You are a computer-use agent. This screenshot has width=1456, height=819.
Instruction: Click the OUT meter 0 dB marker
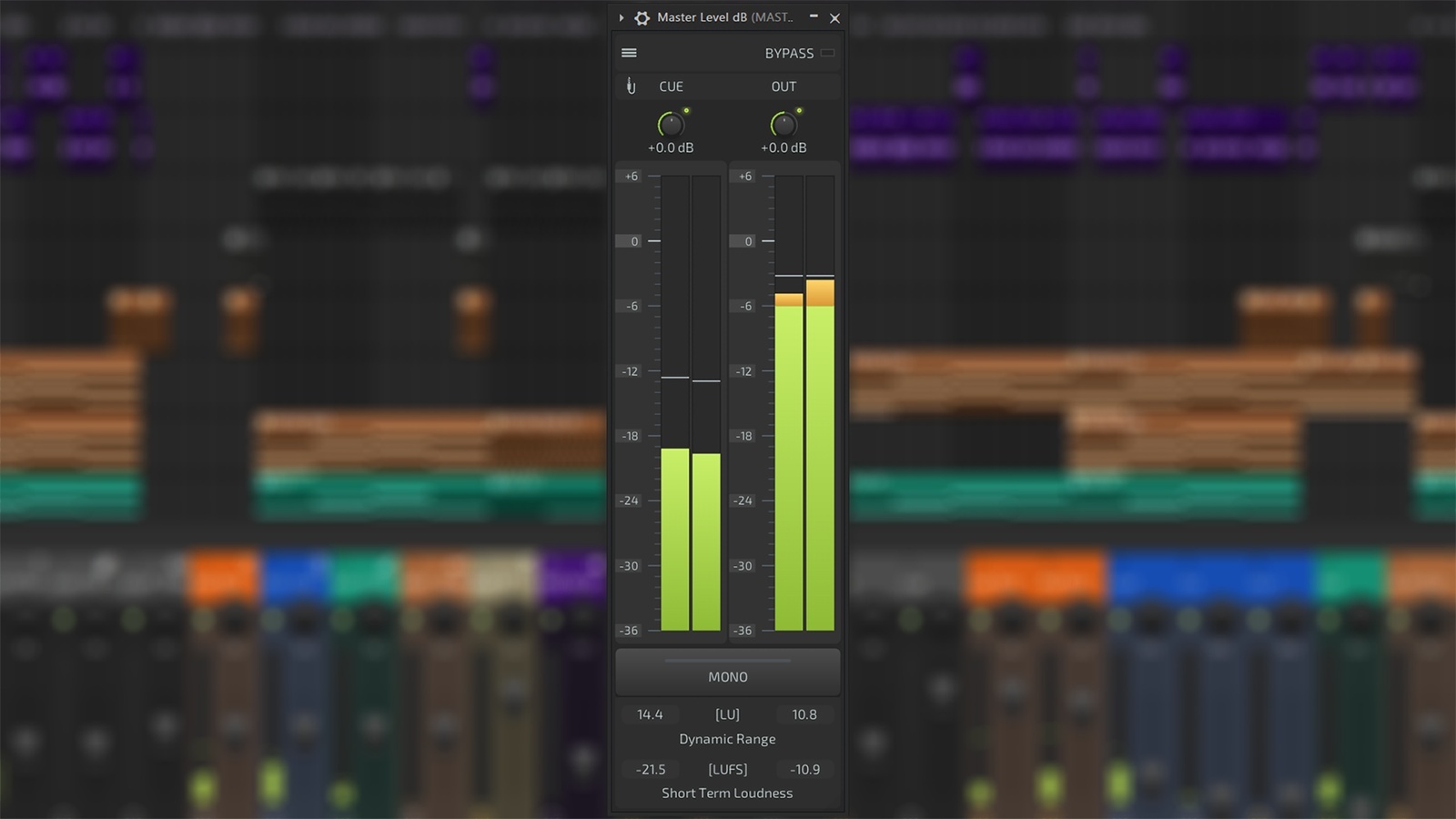747,241
